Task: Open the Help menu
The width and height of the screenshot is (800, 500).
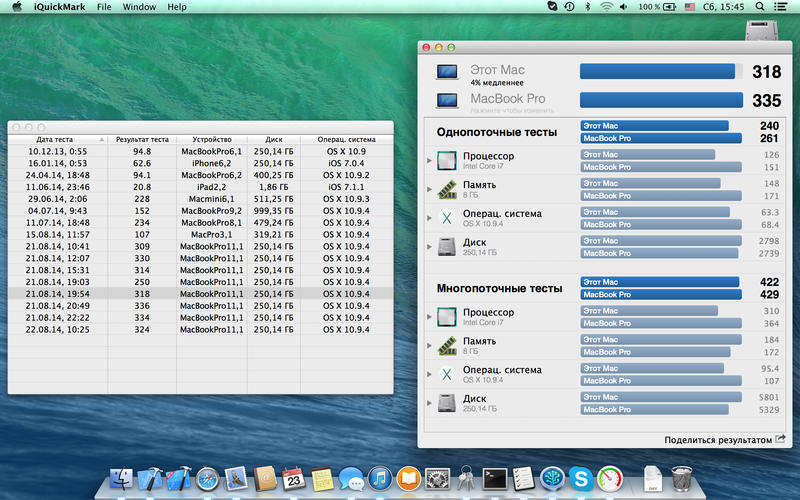Action: point(177,7)
